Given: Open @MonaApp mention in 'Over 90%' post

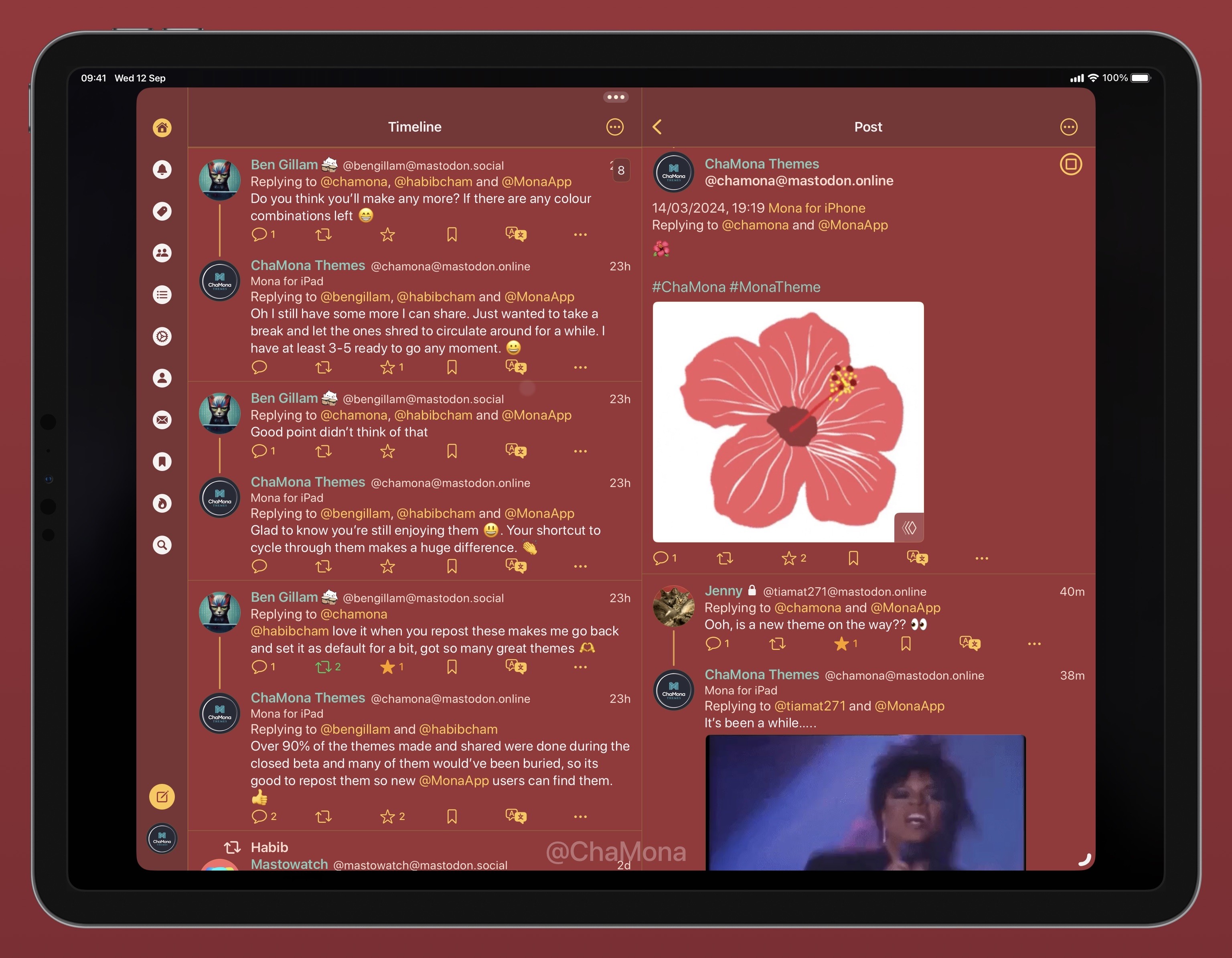Looking at the screenshot, I should (454, 781).
